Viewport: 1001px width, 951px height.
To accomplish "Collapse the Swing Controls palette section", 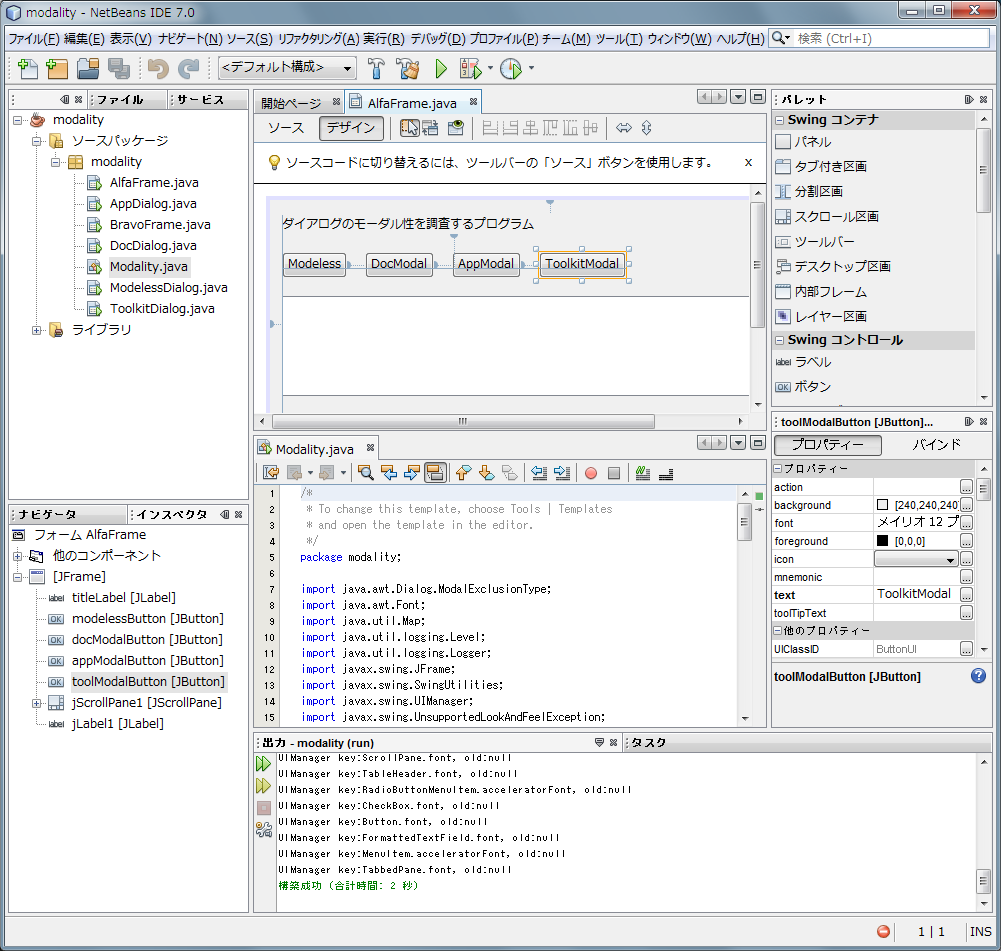I will pyautogui.click(x=779, y=340).
